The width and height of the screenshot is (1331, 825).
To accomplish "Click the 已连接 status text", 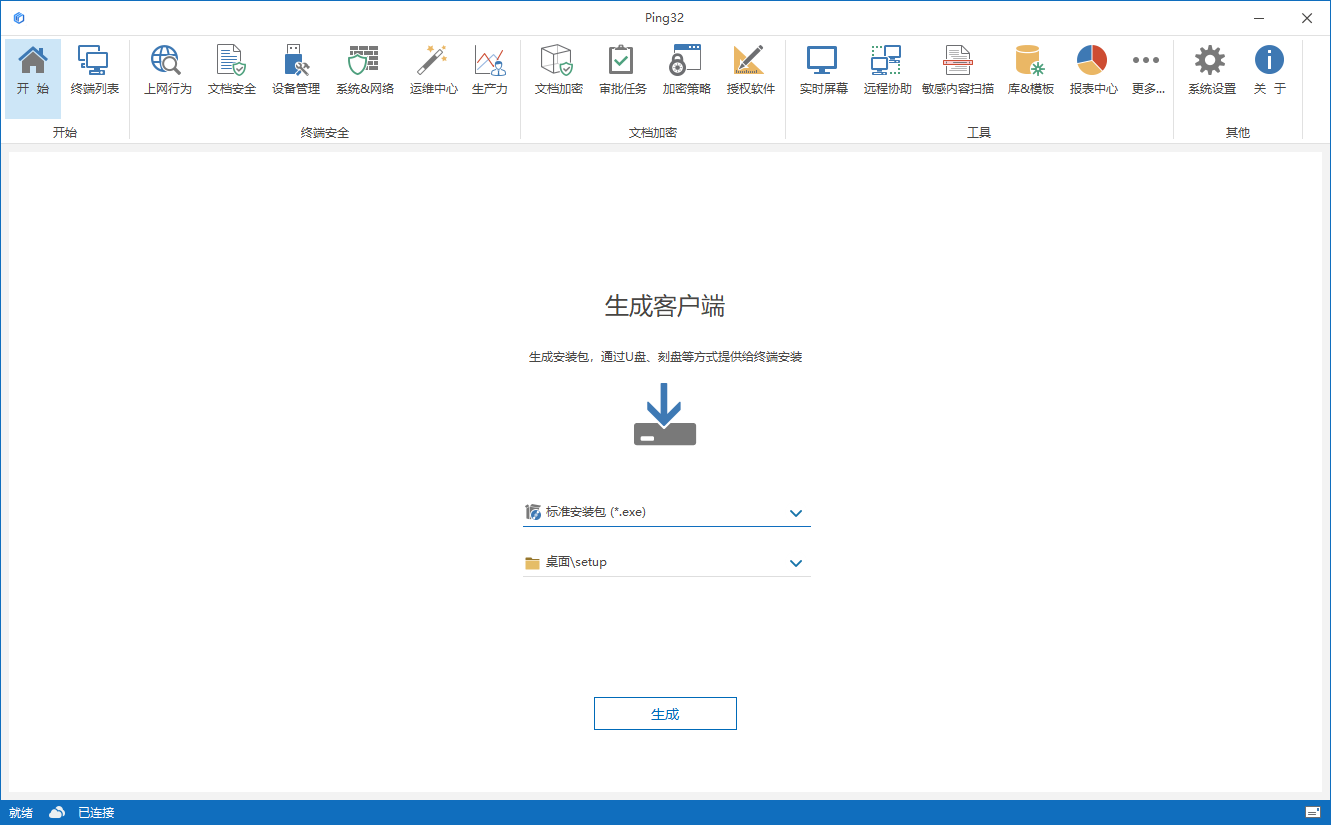I will pos(96,812).
